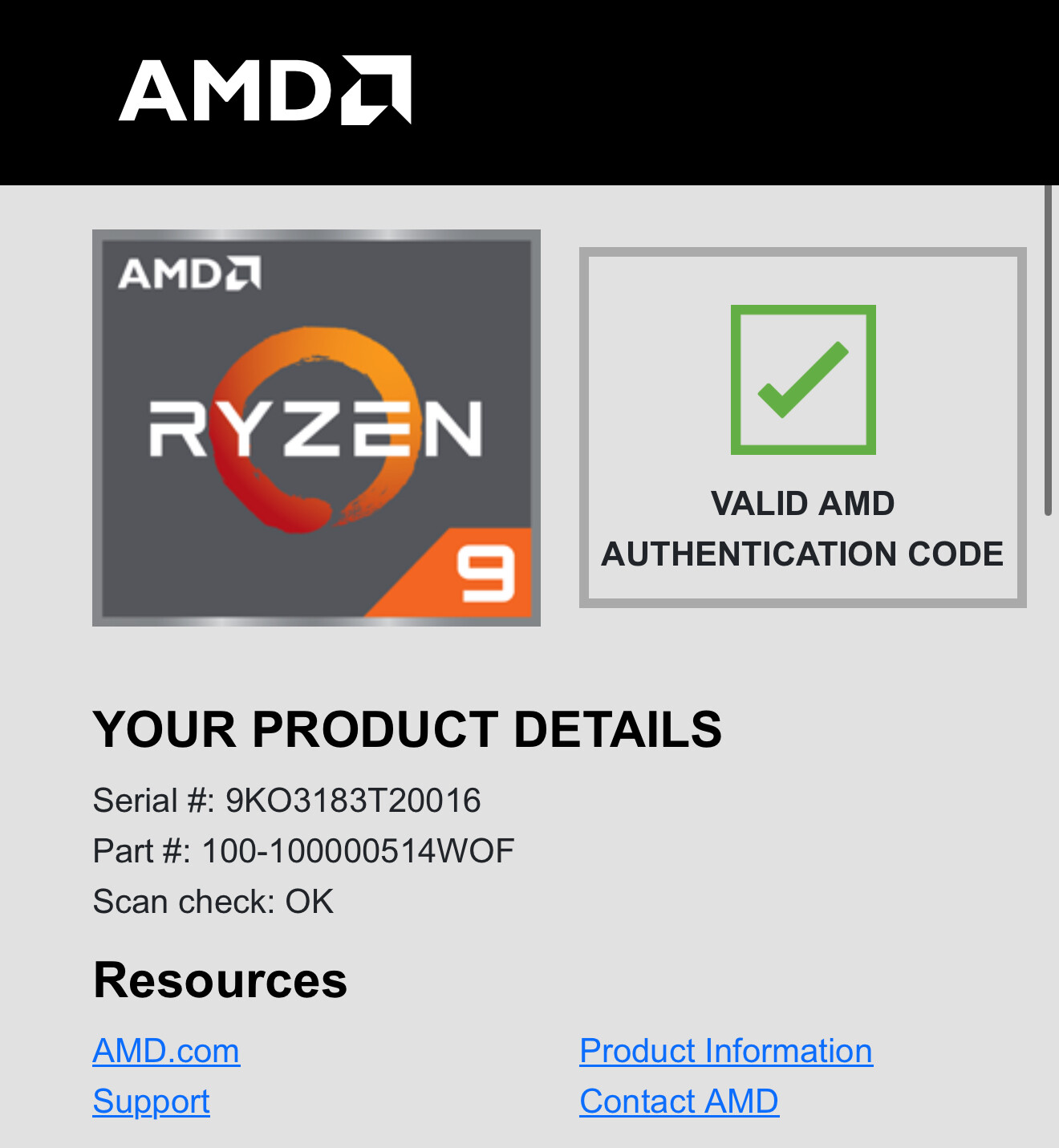Click the green checkmark icon
Image resolution: width=1059 pixels, height=1148 pixels.
point(803,379)
